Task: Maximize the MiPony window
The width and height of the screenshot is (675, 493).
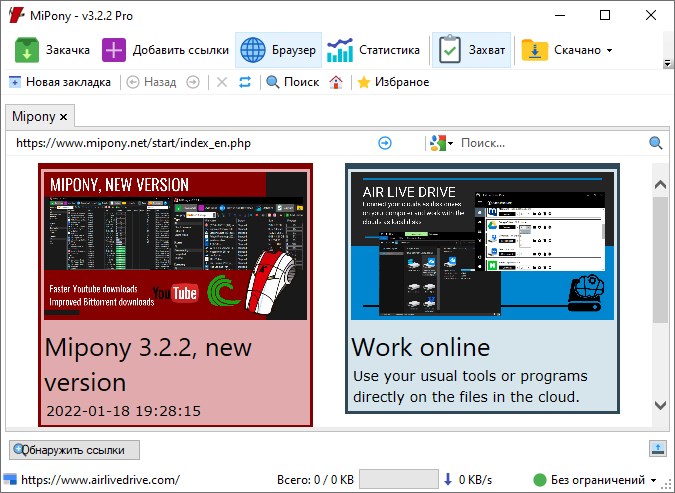Action: click(x=605, y=16)
